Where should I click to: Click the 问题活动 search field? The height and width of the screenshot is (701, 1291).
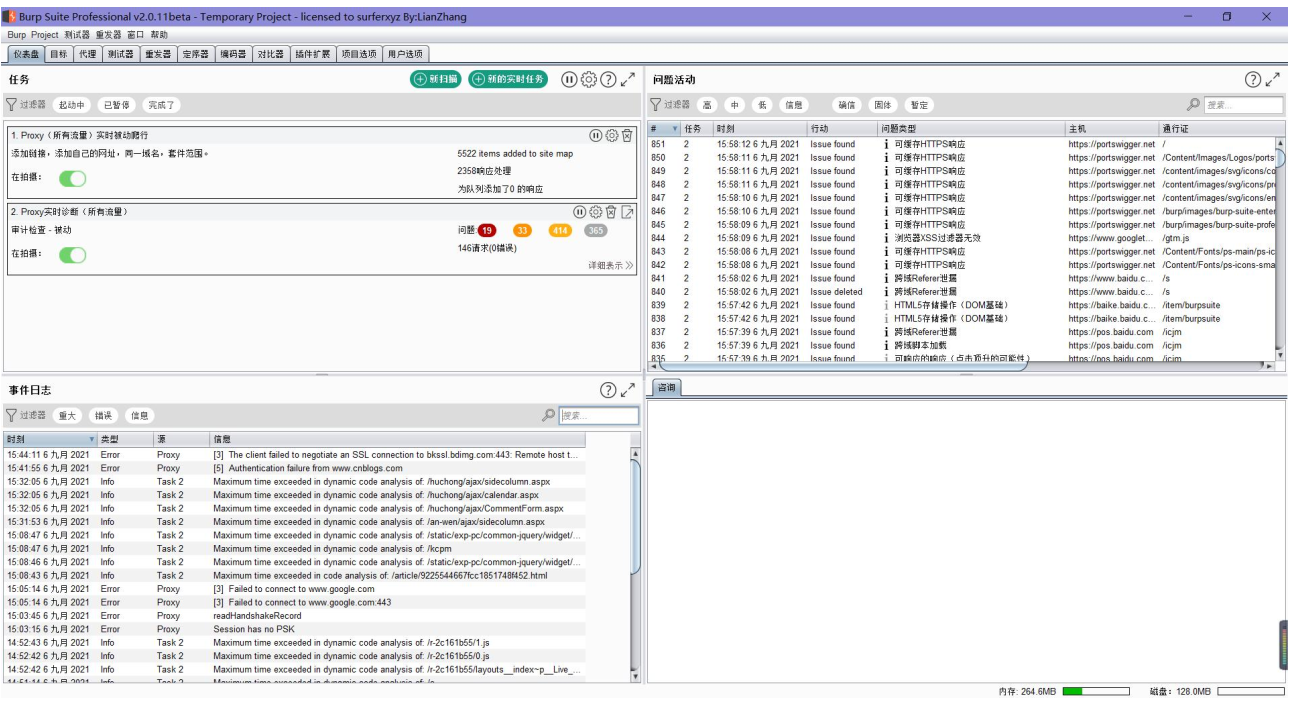[1243, 105]
